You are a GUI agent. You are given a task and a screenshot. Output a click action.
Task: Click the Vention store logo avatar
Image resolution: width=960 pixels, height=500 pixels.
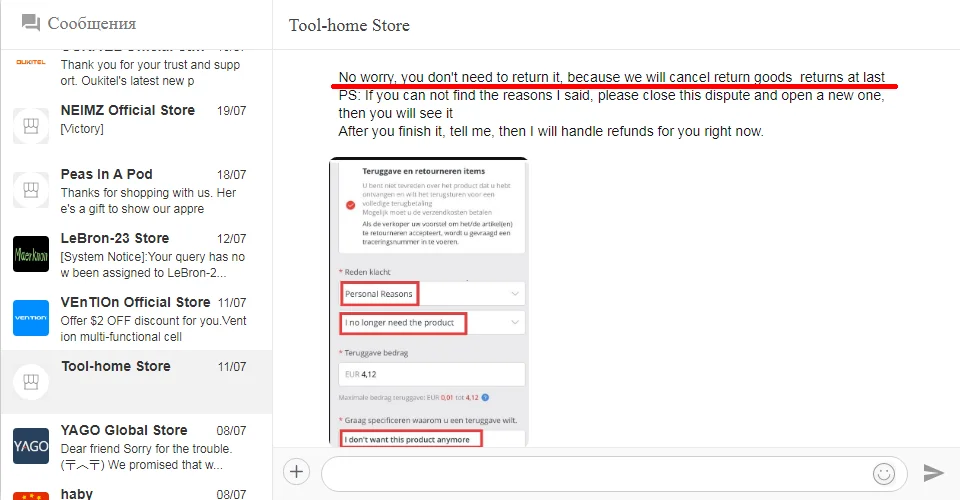(x=31, y=318)
